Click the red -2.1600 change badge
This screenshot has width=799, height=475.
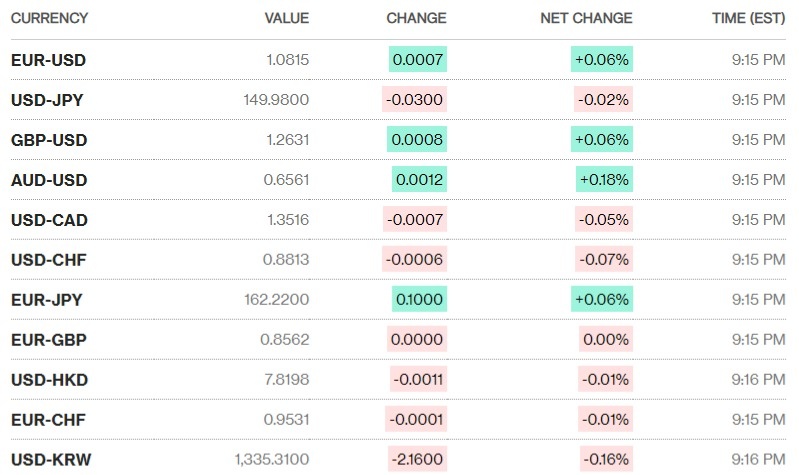(416, 460)
